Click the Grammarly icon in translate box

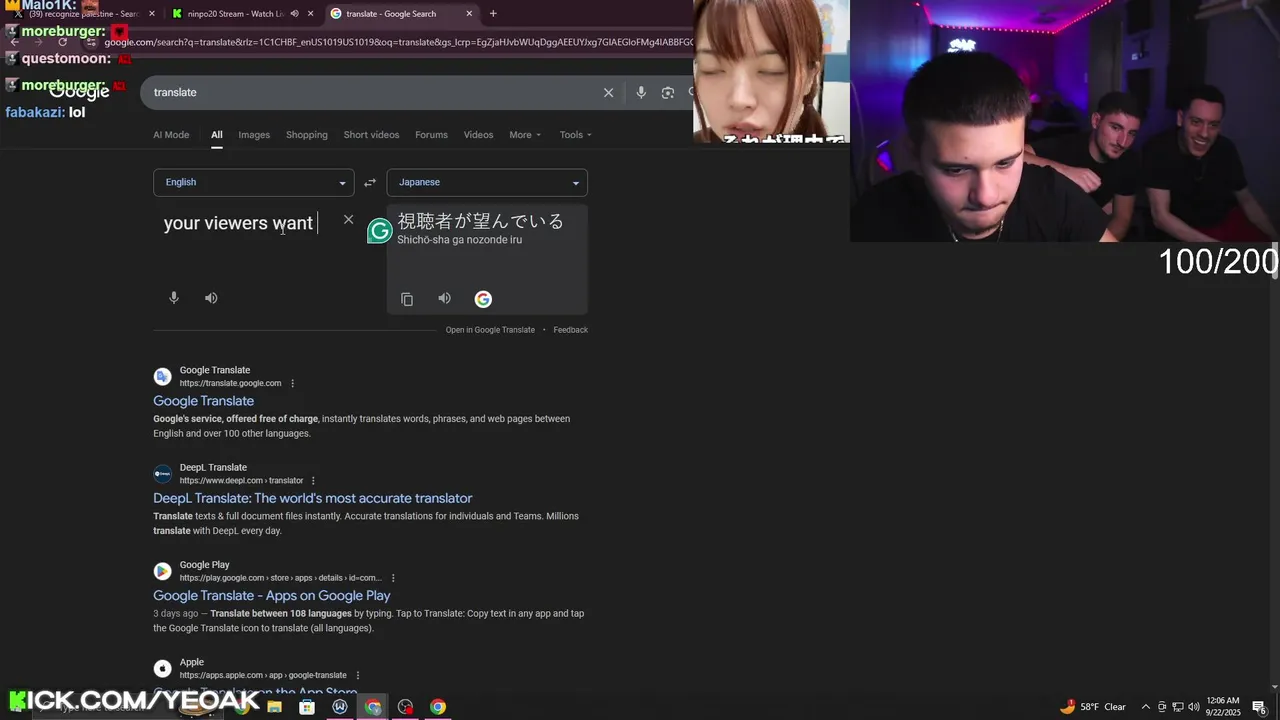point(380,231)
